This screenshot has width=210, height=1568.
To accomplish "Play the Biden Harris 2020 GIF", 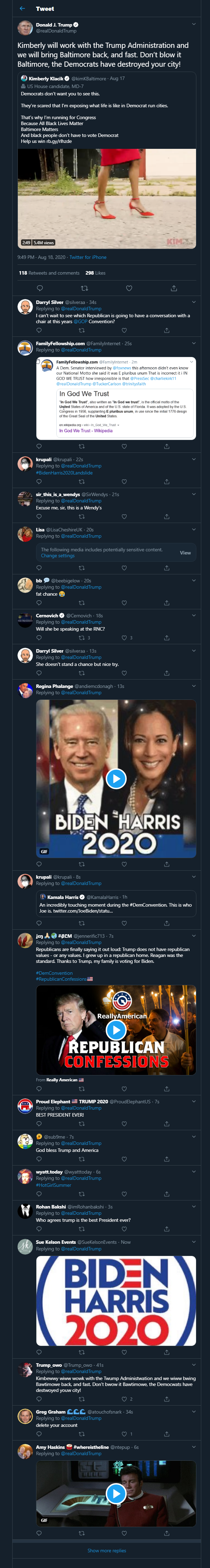I will [116, 778].
